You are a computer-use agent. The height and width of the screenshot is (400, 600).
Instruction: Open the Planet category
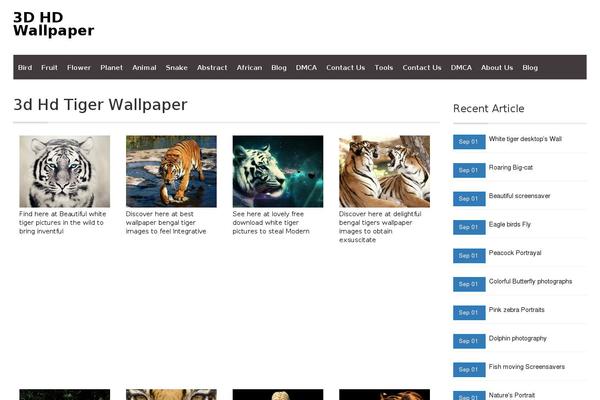pos(112,68)
